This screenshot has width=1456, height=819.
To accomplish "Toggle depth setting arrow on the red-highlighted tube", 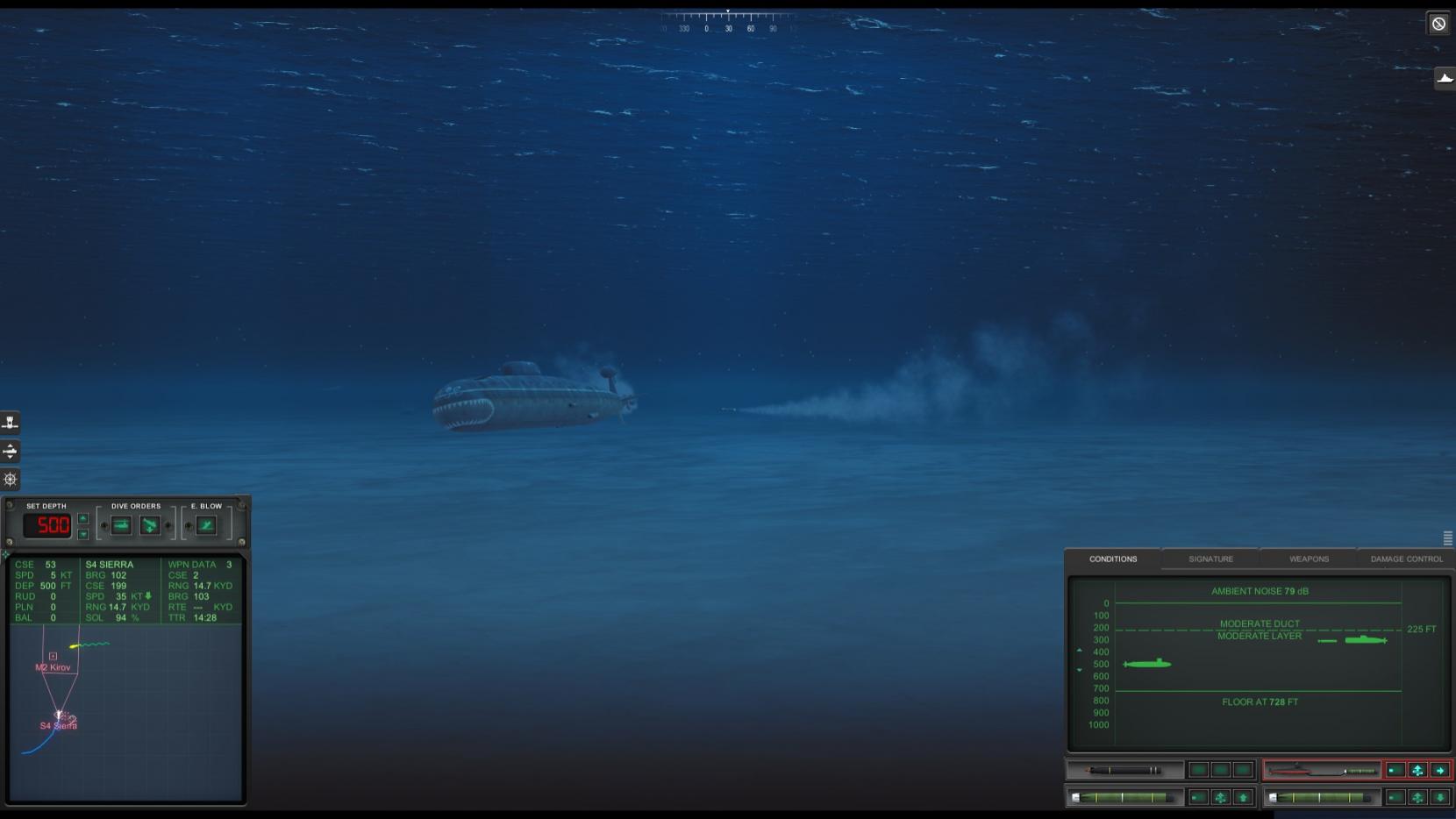I will coord(1440,770).
